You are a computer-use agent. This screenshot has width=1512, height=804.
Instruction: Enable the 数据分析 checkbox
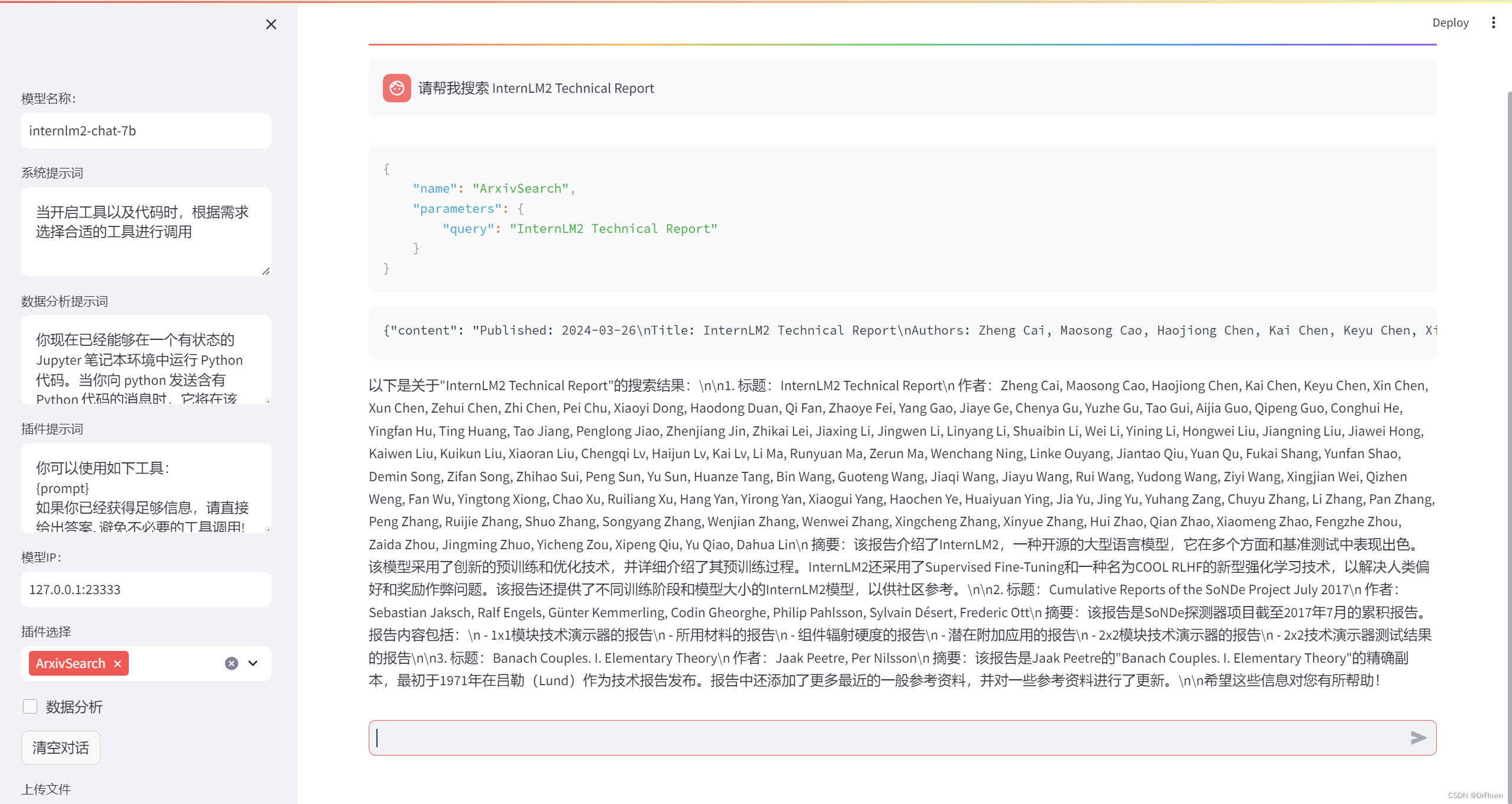[x=30, y=706]
